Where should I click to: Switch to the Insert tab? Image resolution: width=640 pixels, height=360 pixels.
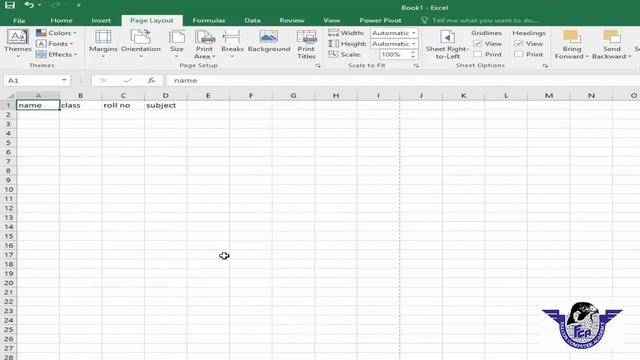(101, 20)
